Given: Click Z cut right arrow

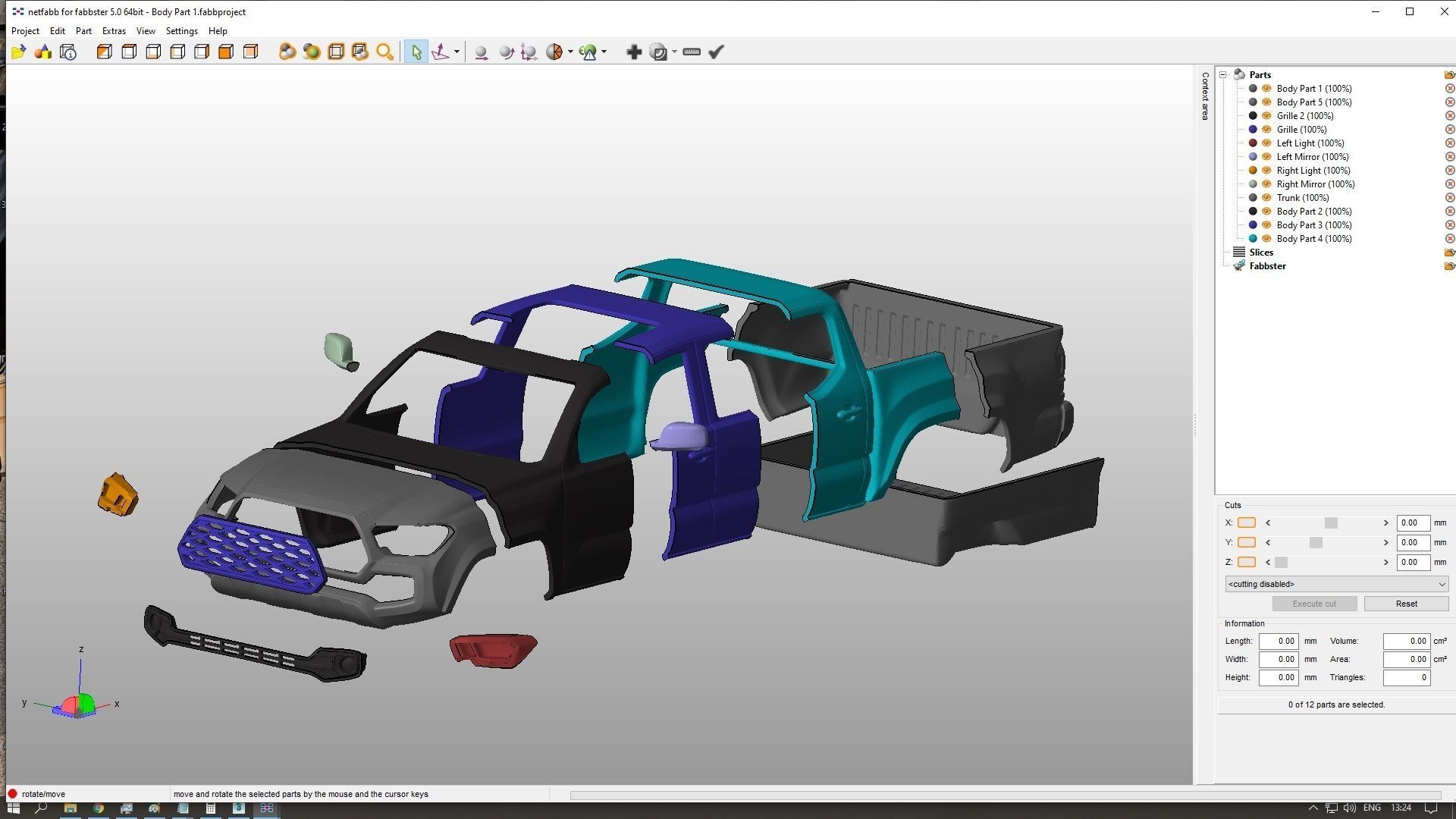Looking at the screenshot, I should coord(1386,563).
